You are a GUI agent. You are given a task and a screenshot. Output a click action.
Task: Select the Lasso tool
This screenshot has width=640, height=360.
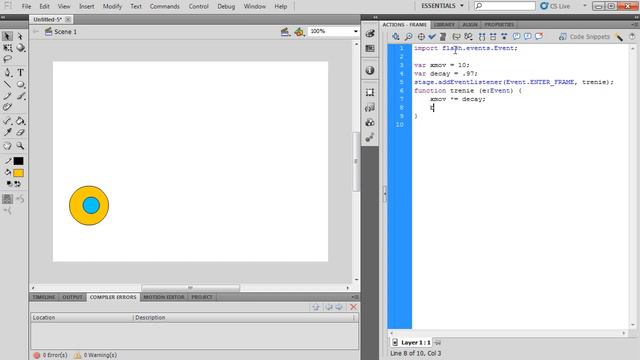7,59
